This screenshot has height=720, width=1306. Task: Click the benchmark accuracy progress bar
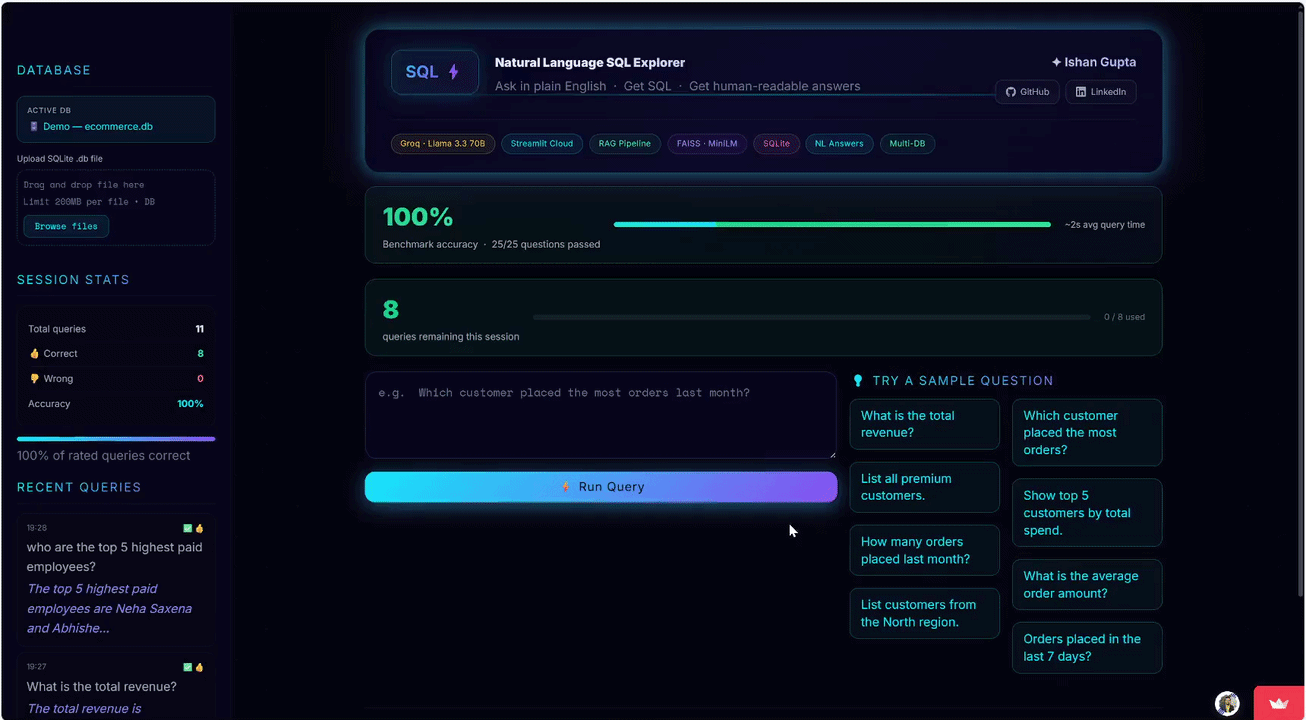click(x=832, y=225)
